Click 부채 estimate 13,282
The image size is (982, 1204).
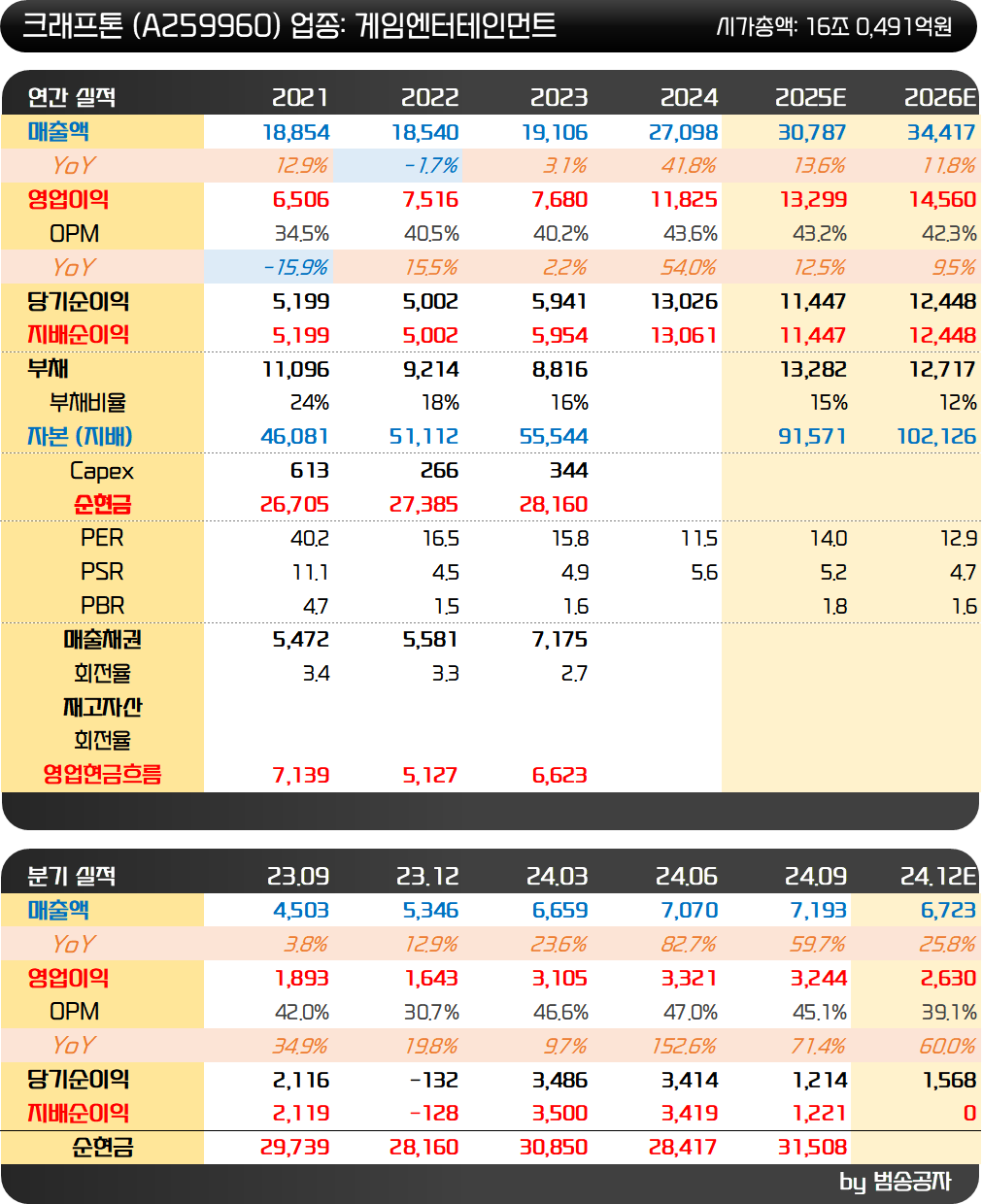coord(813,370)
